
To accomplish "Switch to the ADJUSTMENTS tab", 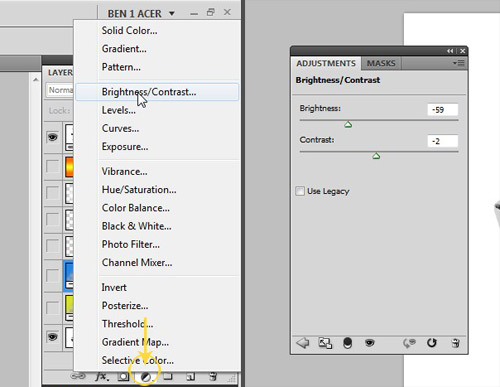I will (x=326, y=63).
